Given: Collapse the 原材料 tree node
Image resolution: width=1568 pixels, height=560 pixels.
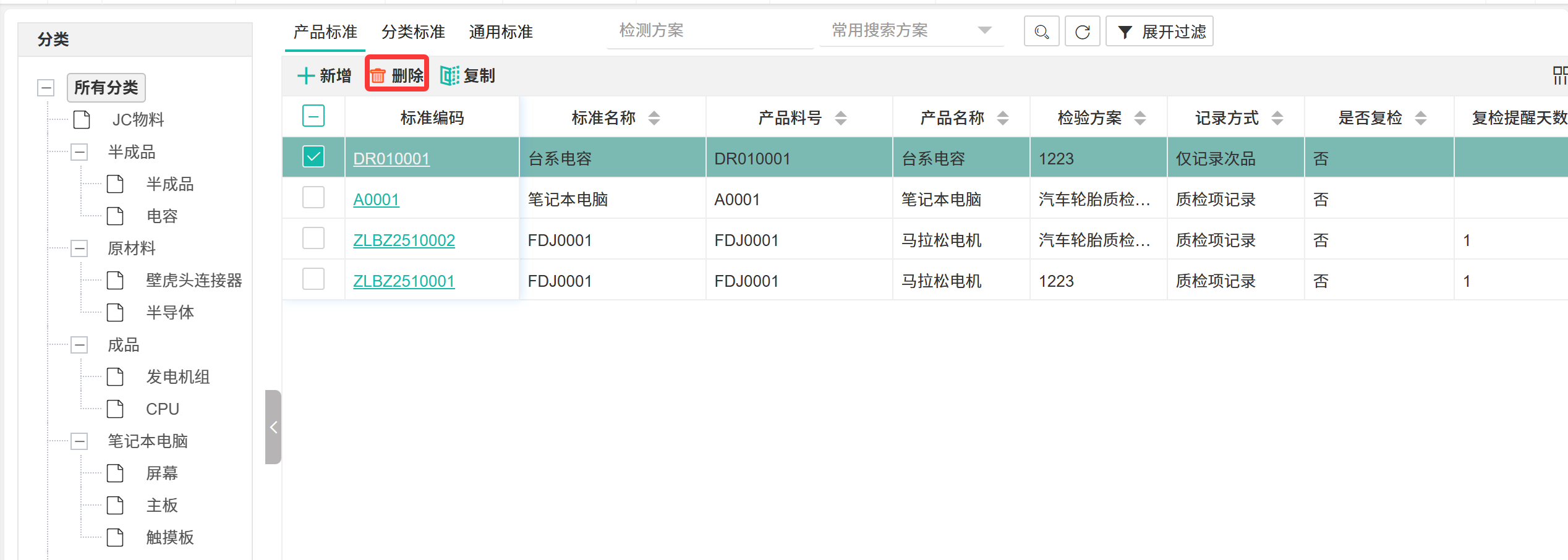Looking at the screenshot, I should 79,248.
